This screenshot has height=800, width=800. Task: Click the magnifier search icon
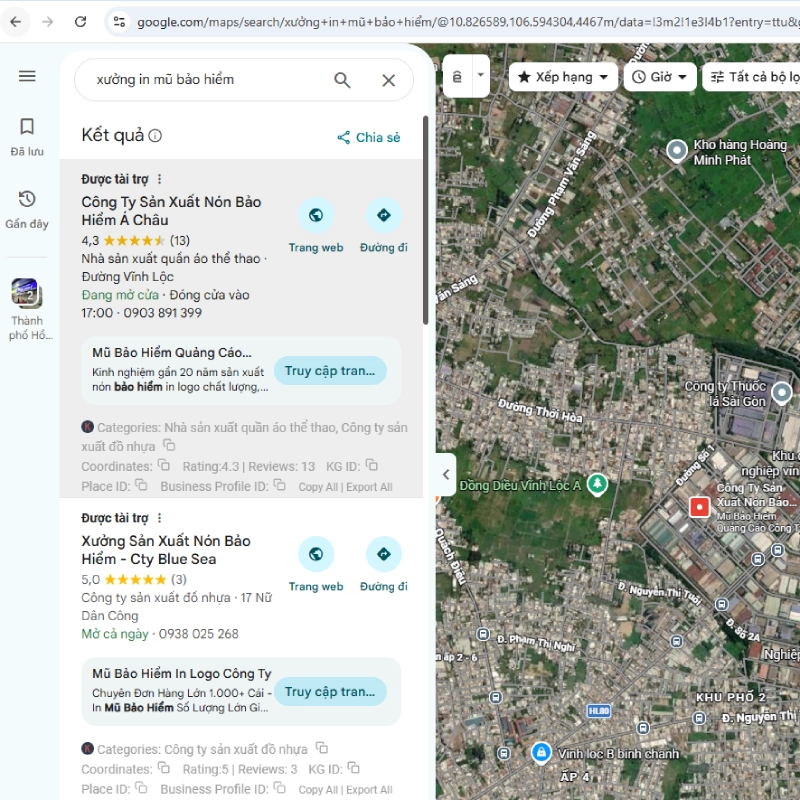(342, 80)
